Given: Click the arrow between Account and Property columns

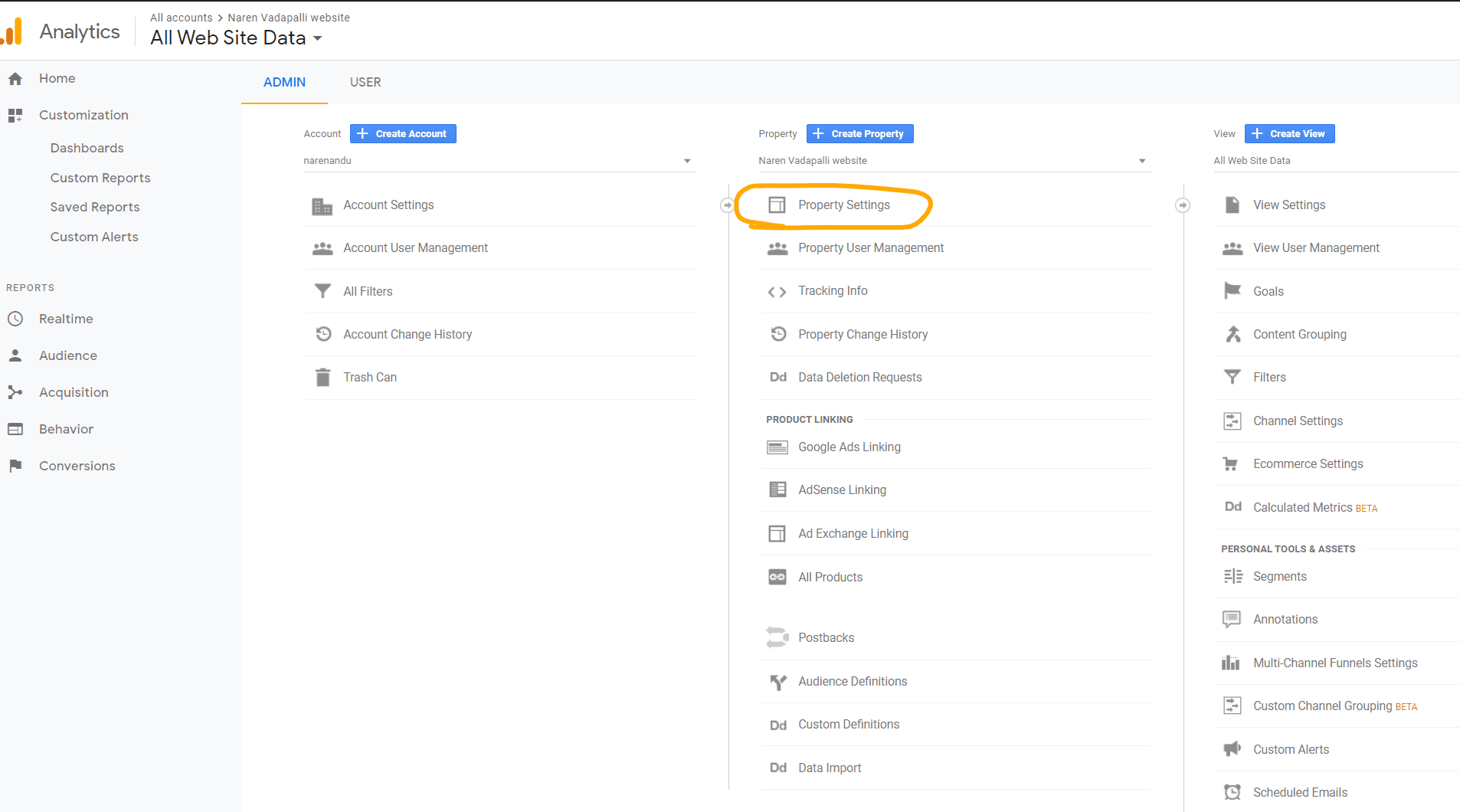Looking at the screenshot, I should click(727, 205).
